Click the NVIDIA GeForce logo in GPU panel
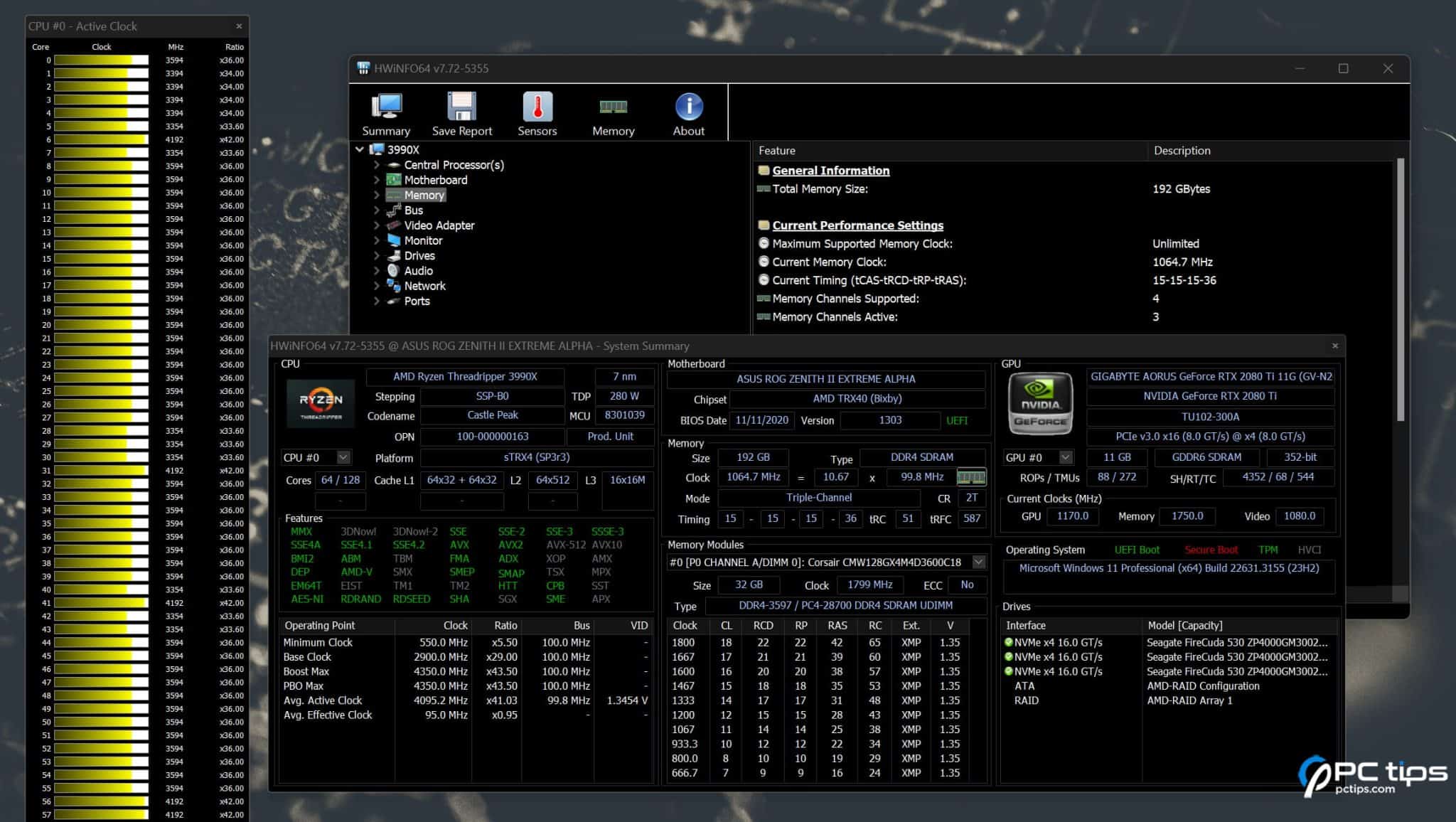Image resolution: width=1456 pixels, height=822 pixels. [x=1039, y=403]
